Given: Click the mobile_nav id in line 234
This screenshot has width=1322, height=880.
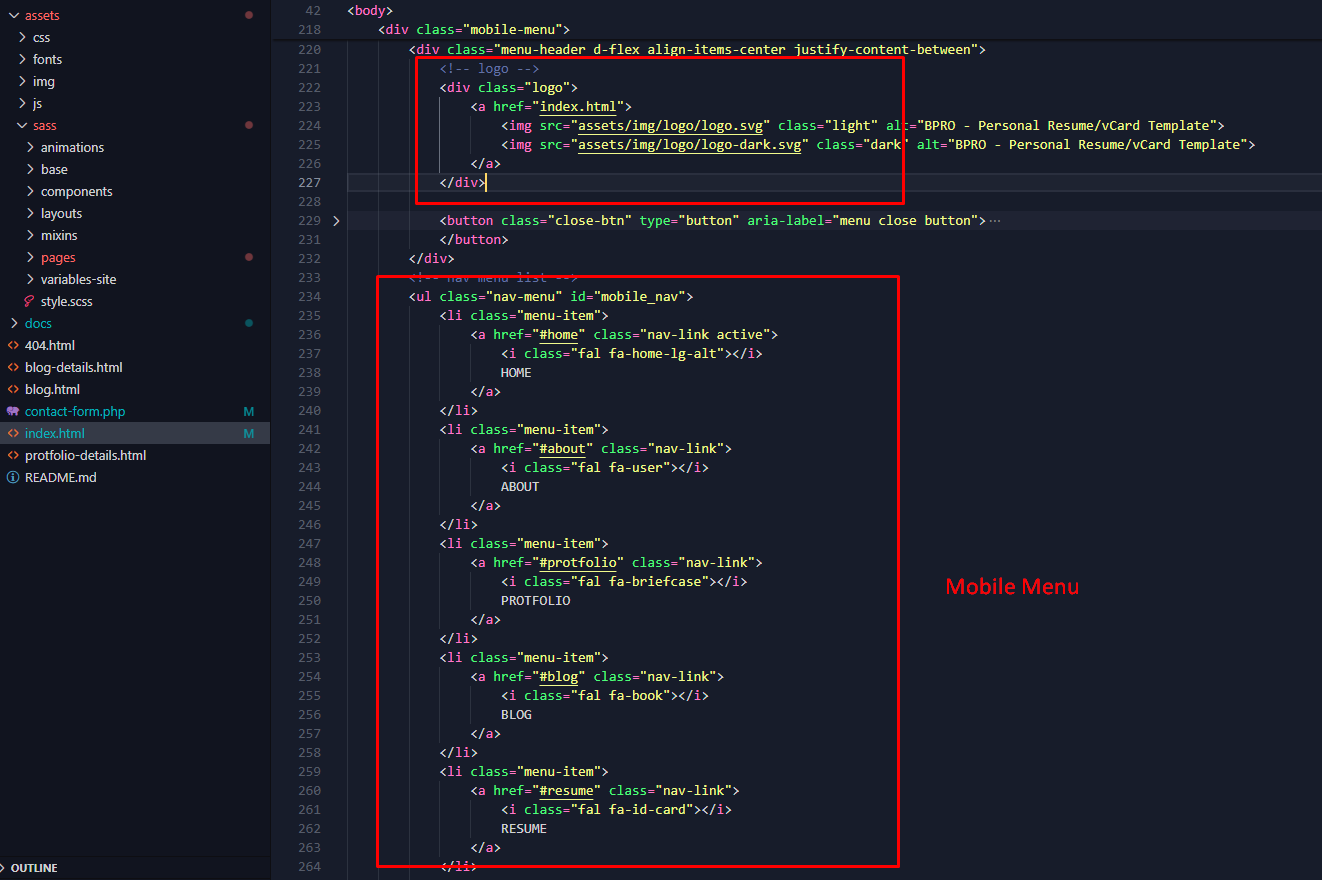Looking at the screenshot, I should [x=639, y=296].
